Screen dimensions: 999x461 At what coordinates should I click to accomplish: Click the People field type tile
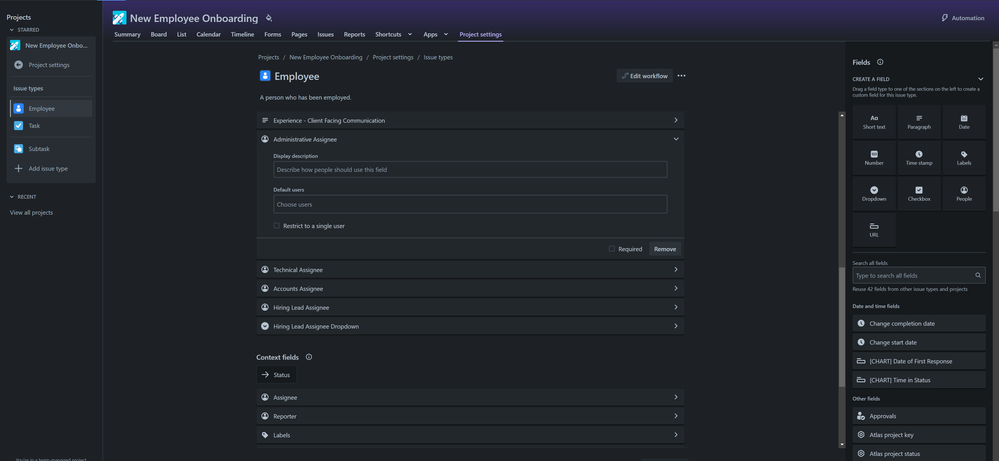[963, 194]
